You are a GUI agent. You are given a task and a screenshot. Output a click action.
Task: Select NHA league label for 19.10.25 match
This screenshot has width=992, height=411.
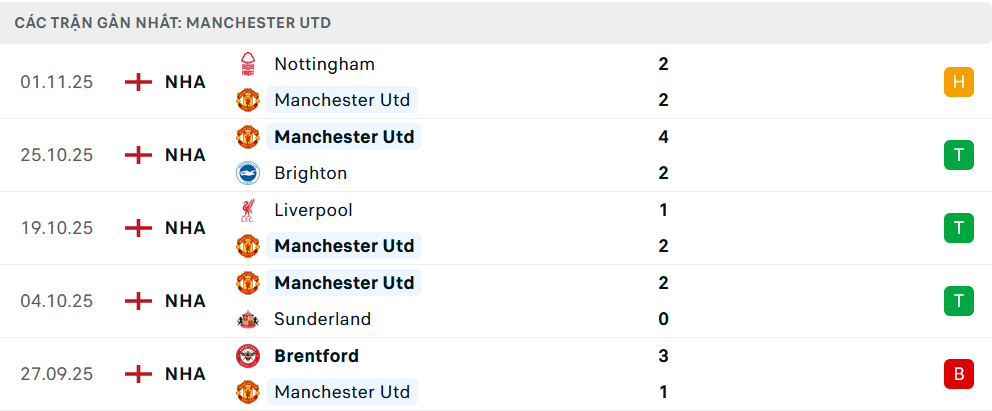(x=185, y=228)
